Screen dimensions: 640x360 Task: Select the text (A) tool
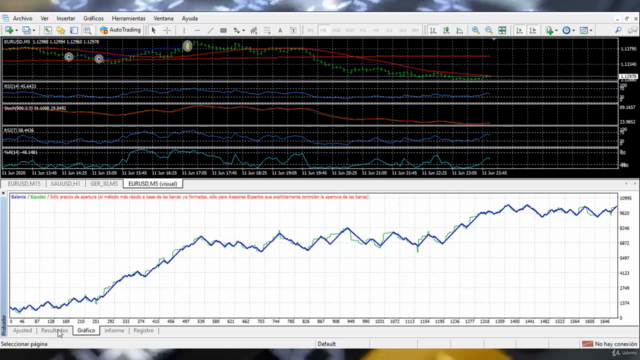[x=280, y=30]
